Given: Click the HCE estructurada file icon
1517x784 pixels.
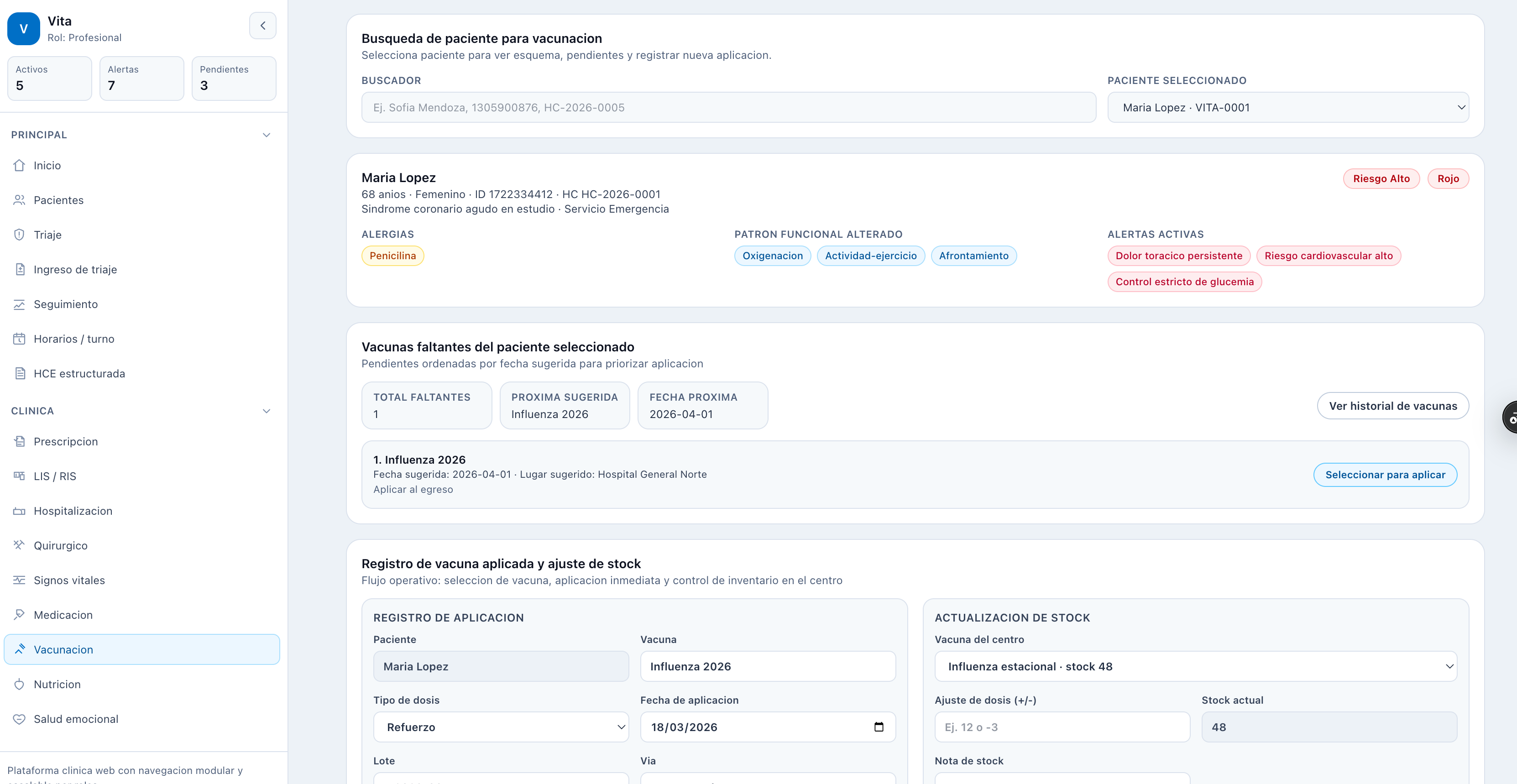Looking at the screenshot, I should coord(20,374).
